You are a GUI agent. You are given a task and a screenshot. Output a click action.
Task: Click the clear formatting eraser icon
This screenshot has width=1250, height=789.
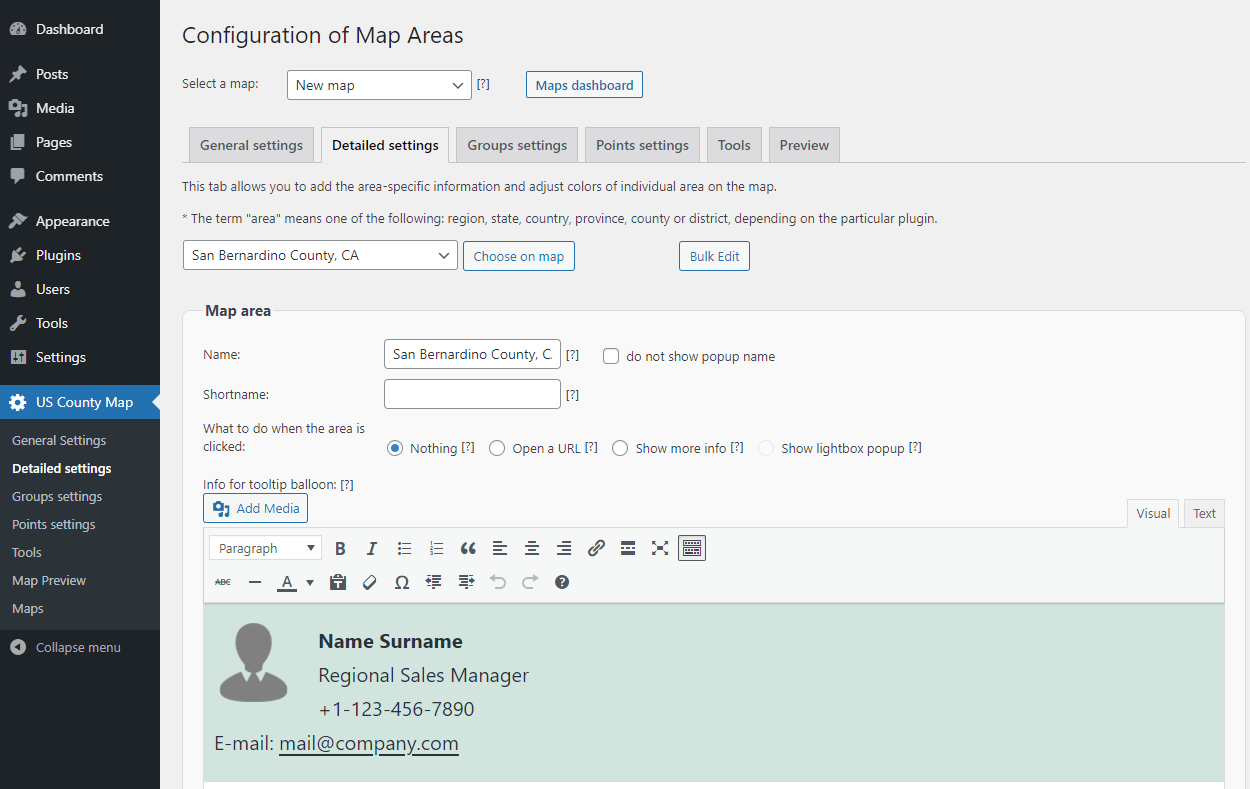click(x=370, y=582)
